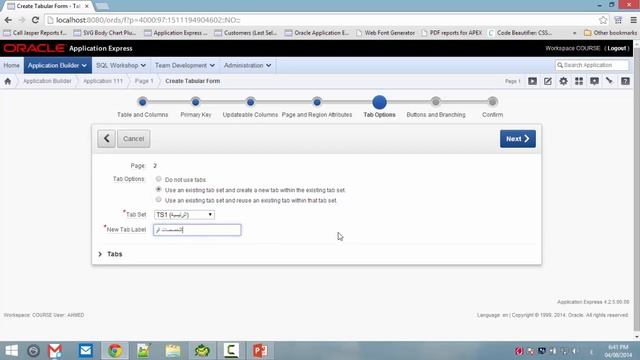Jump to Primary Key wizard step
The height and width of the screenshot is (360, 640).
(x=196, y=102)
